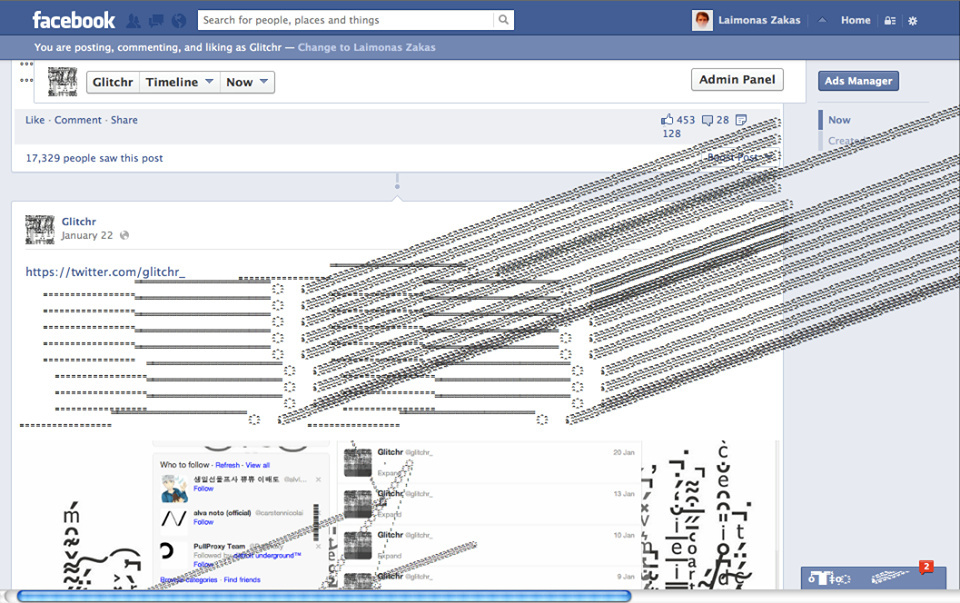Open the settings gear icon

(x=912, y=20)
